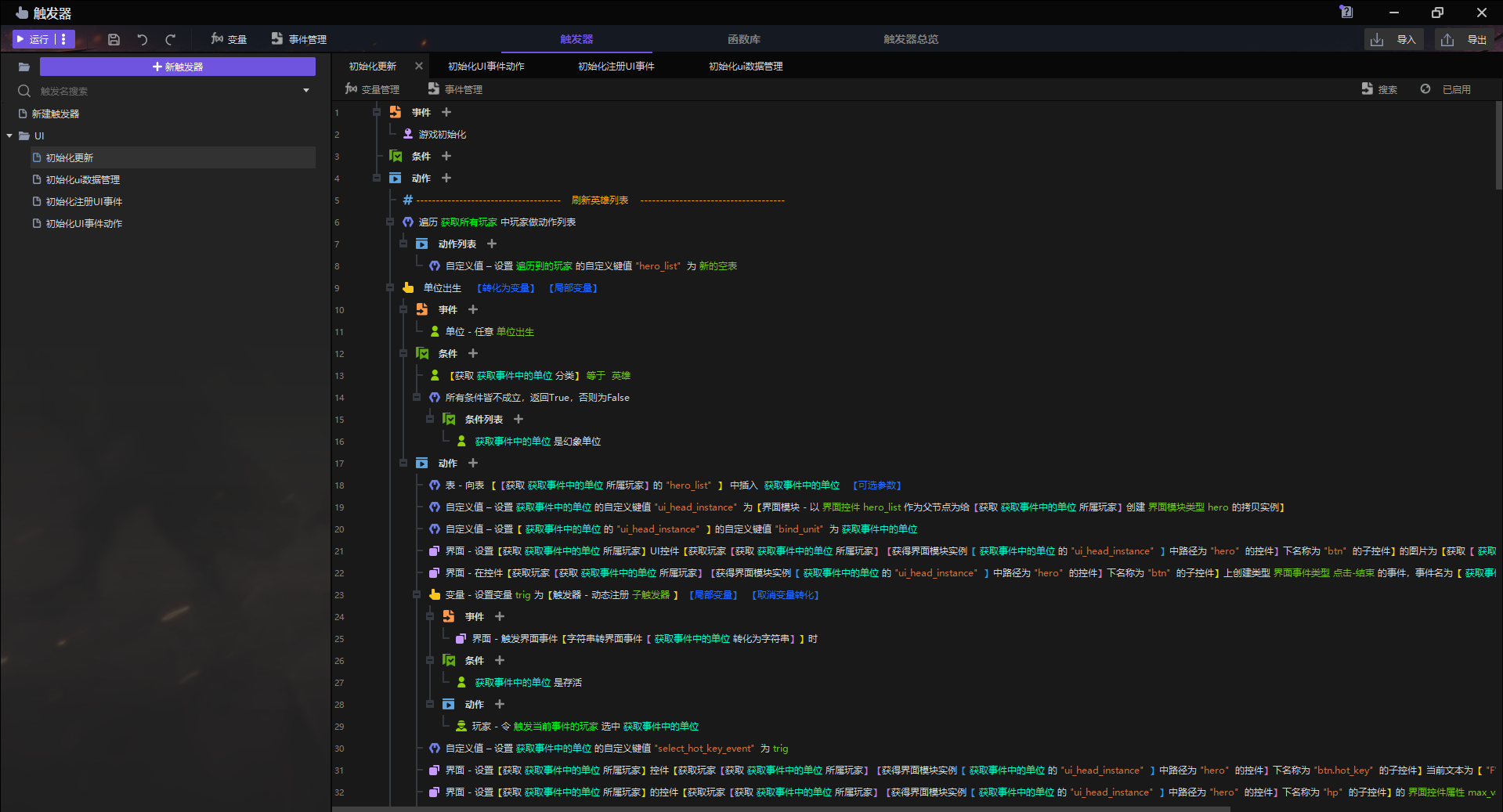
Task: Add condition with plus beside 条件列表
Action: click(x=518, y=419)
